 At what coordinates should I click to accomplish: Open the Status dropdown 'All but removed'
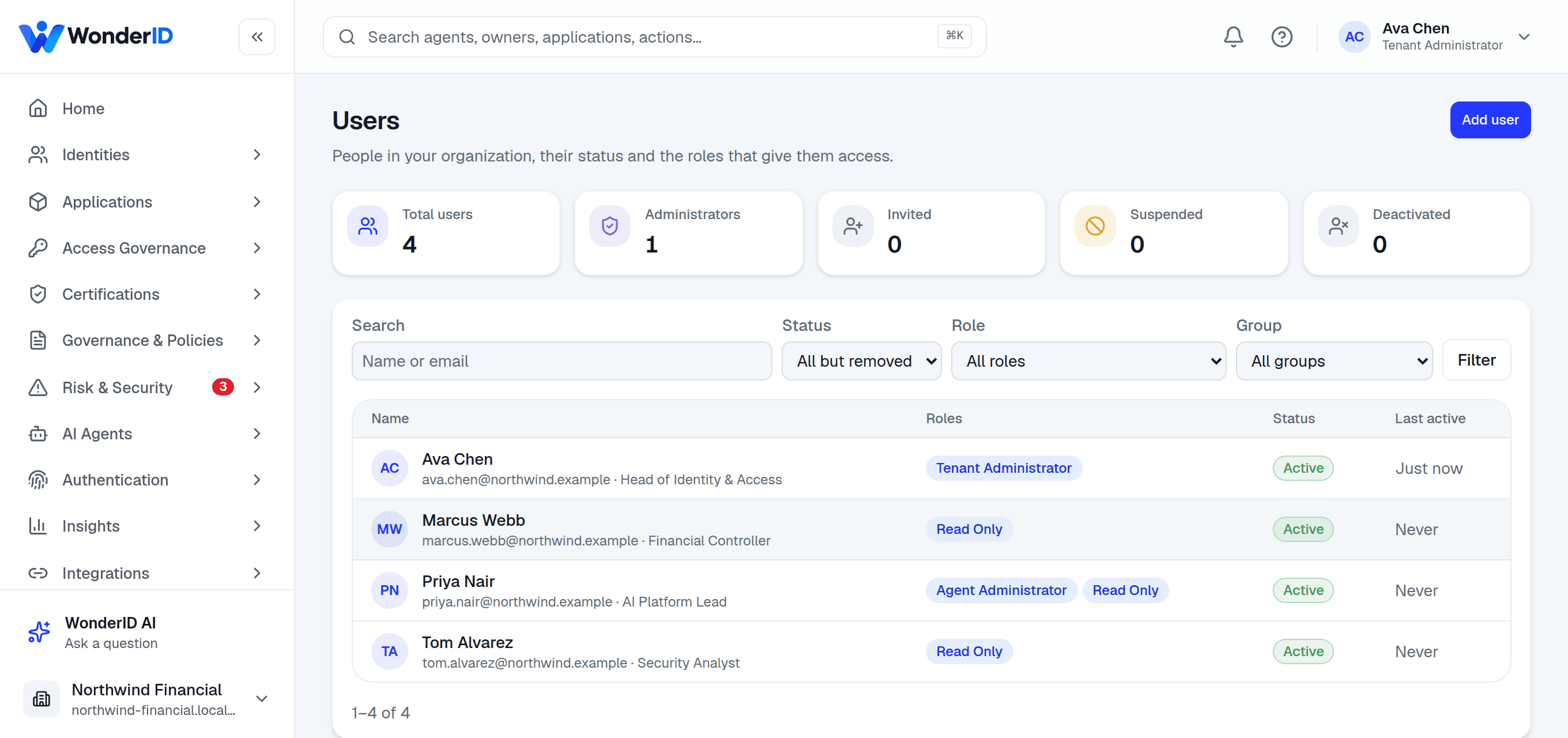point(861,360)
